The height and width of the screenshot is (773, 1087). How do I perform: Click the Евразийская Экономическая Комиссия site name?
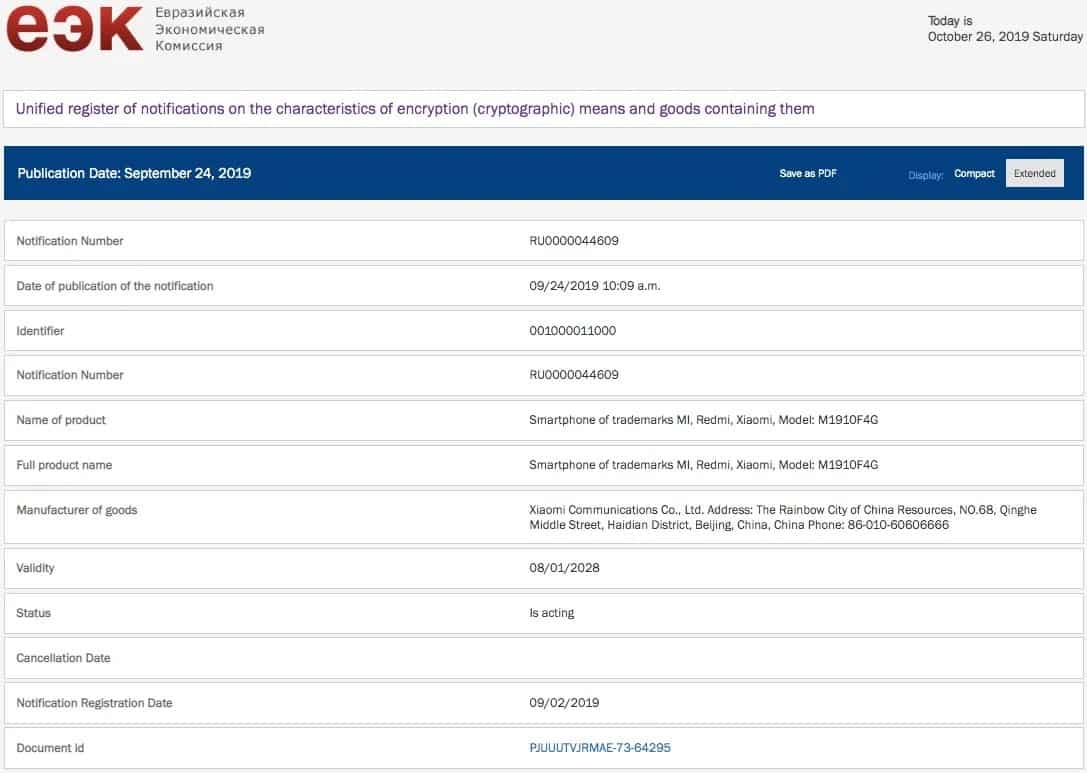[x=210, y=30]
